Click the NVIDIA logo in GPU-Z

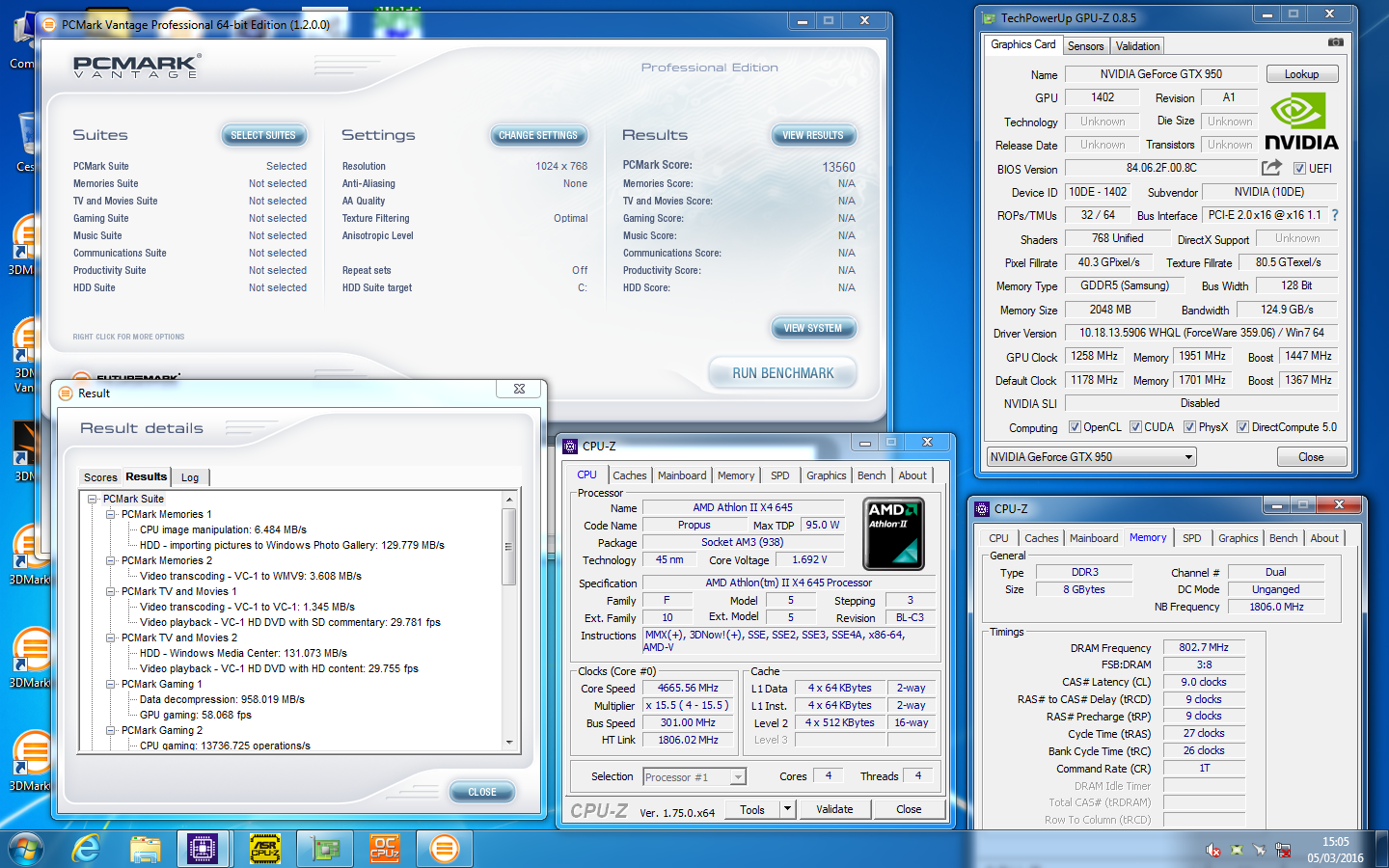point(1301,122)
